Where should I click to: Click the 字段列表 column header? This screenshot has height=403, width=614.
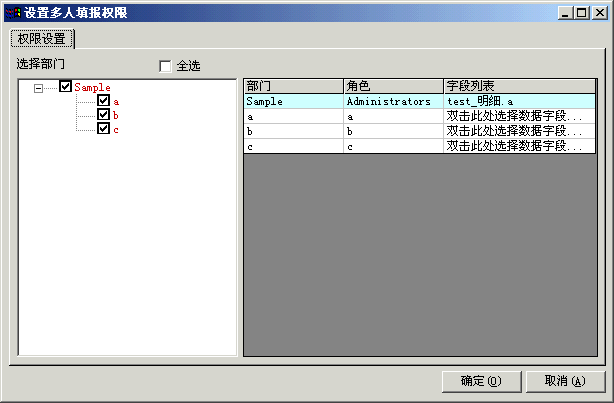click(x=520, y=86)
